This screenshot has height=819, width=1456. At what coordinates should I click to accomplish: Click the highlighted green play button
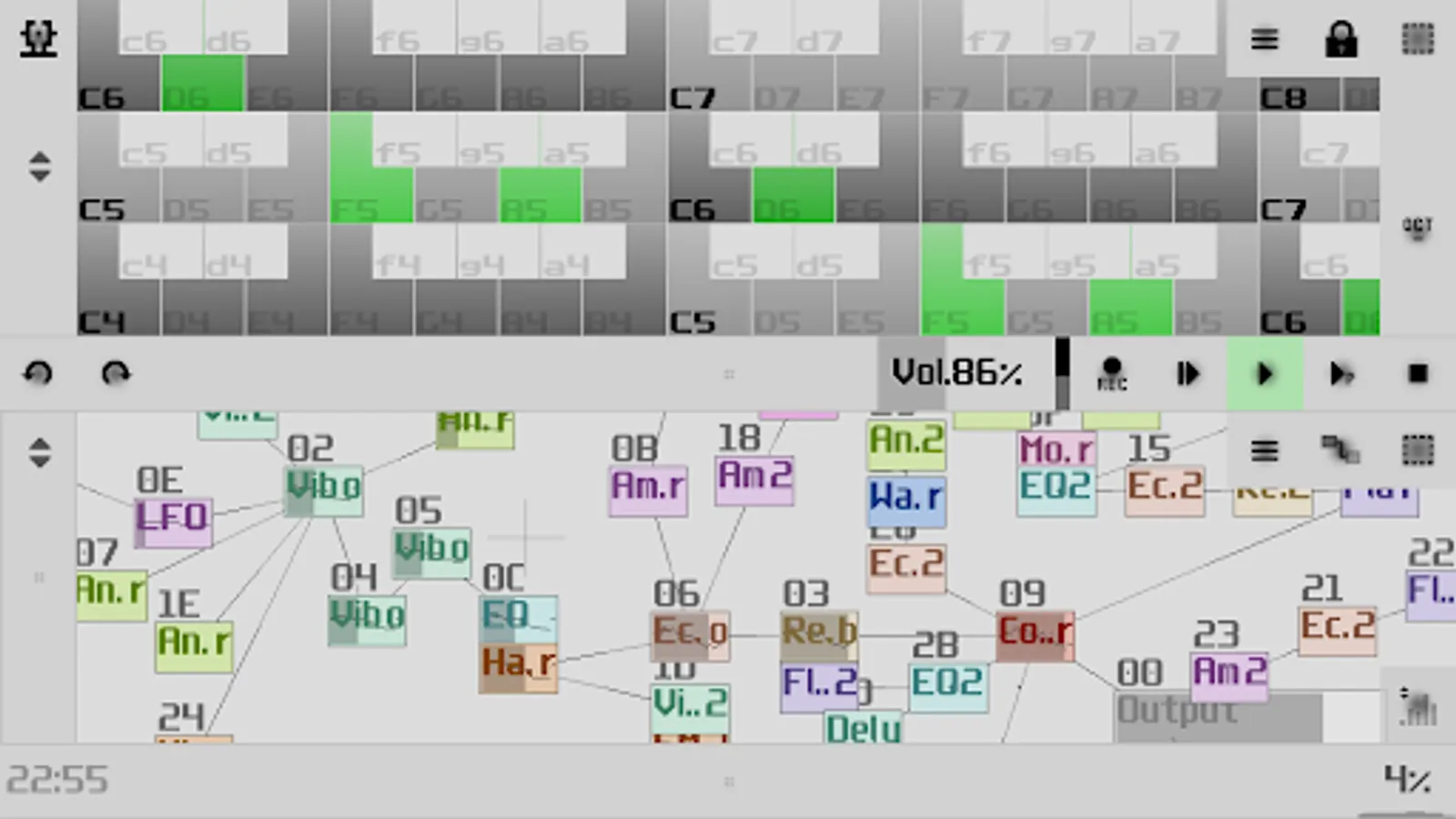pos(1265,373)
